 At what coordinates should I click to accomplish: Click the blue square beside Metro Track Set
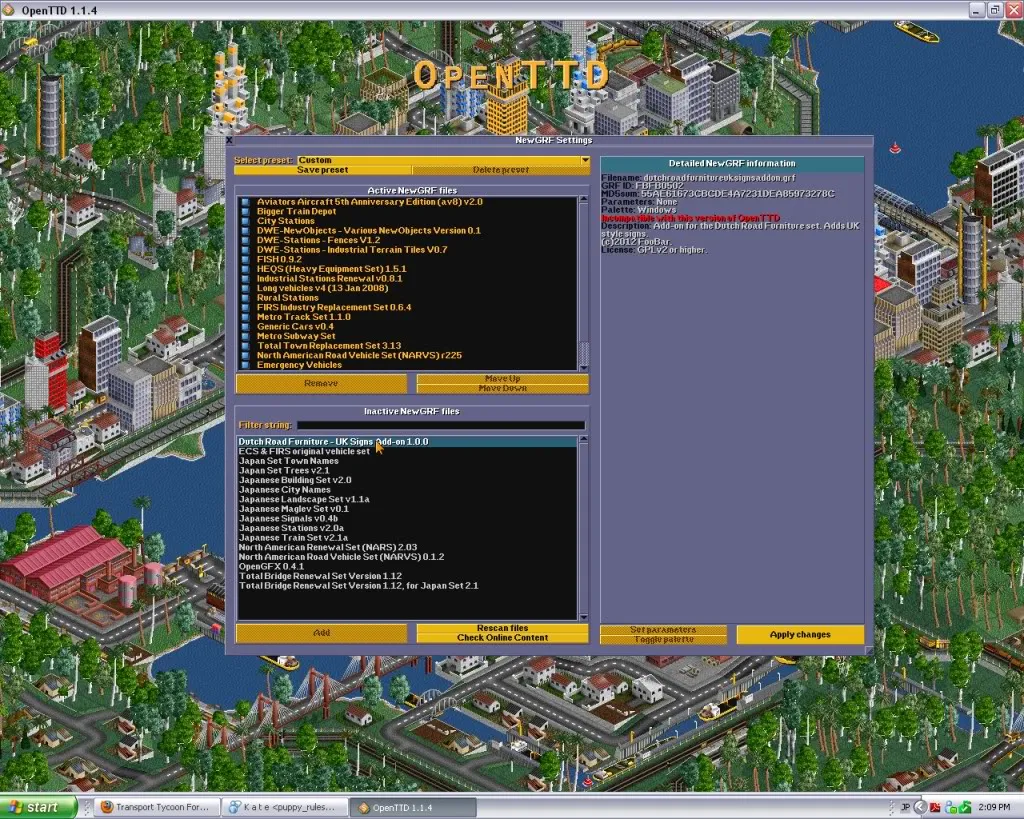click(246, 317)
